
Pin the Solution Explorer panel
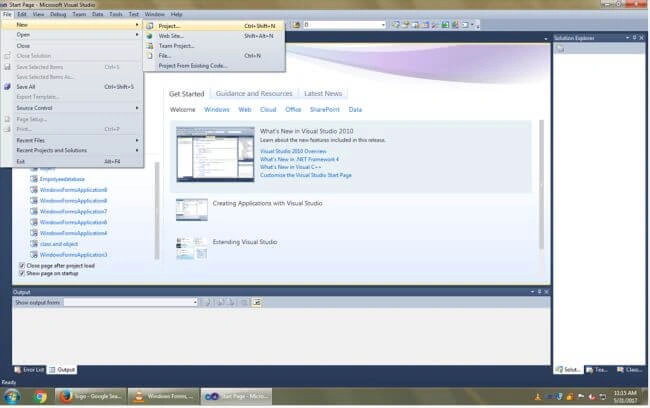point(634,38)
